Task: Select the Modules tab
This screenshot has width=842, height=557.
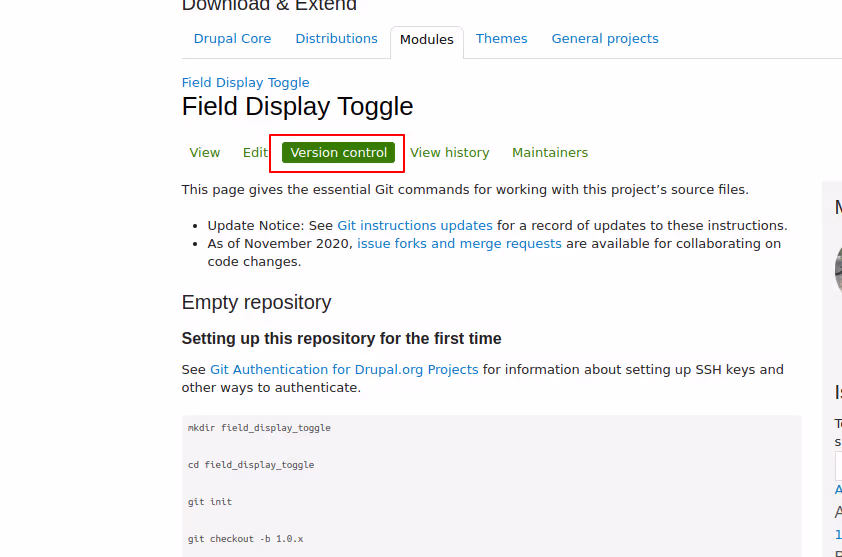Action: click(426, 40)
